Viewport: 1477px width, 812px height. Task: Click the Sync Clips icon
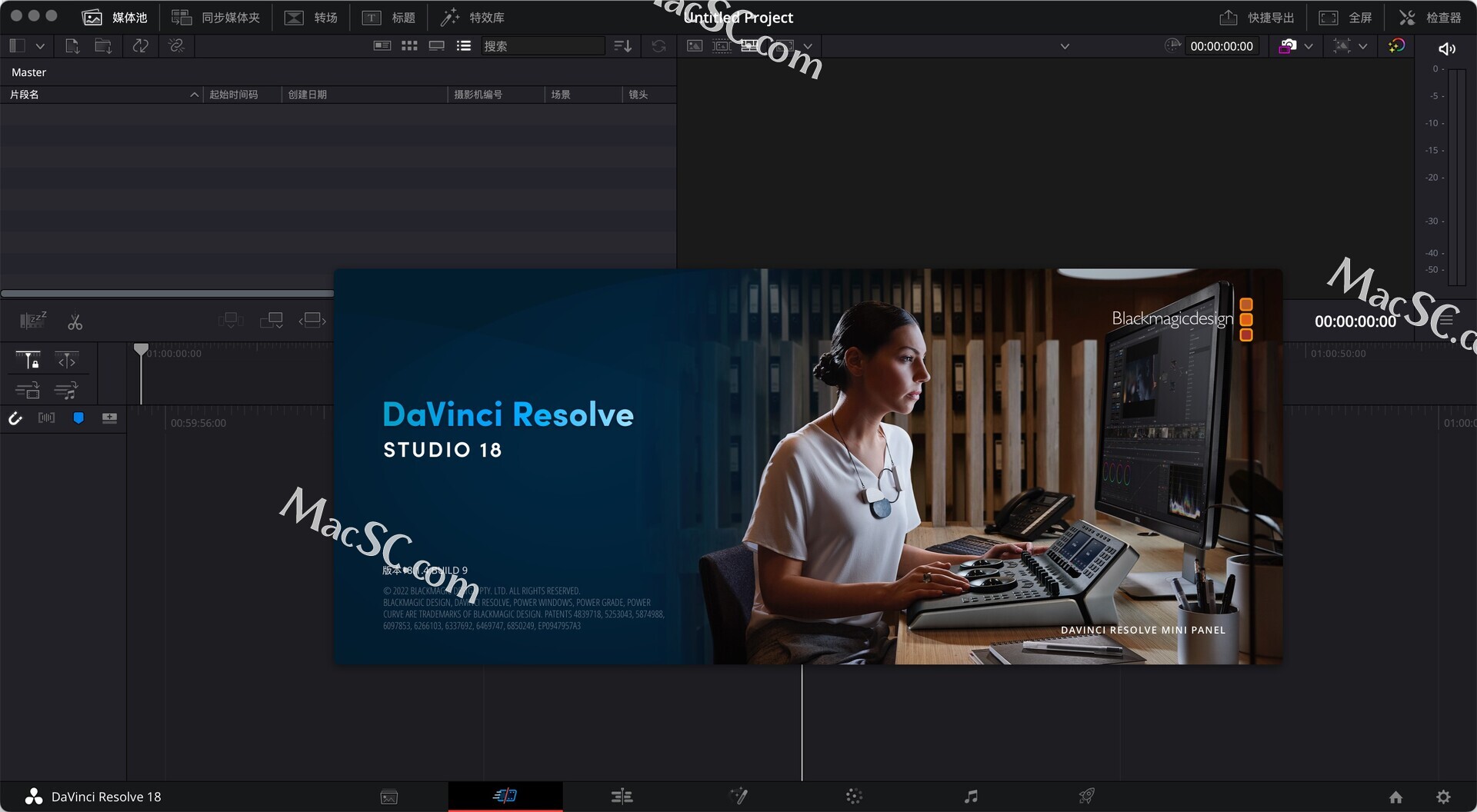click(x=140, y=46)
